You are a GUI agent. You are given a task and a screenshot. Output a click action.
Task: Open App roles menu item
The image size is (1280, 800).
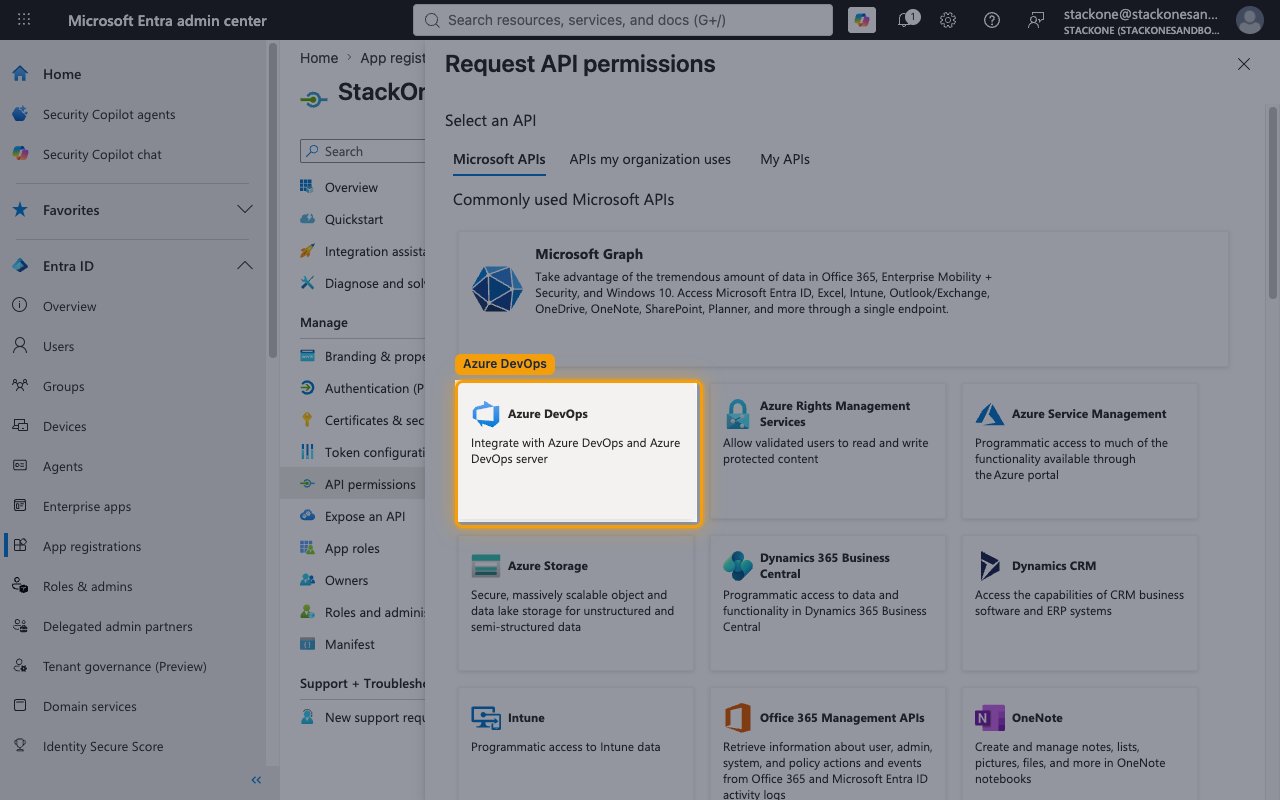click(x=352, y=548)
